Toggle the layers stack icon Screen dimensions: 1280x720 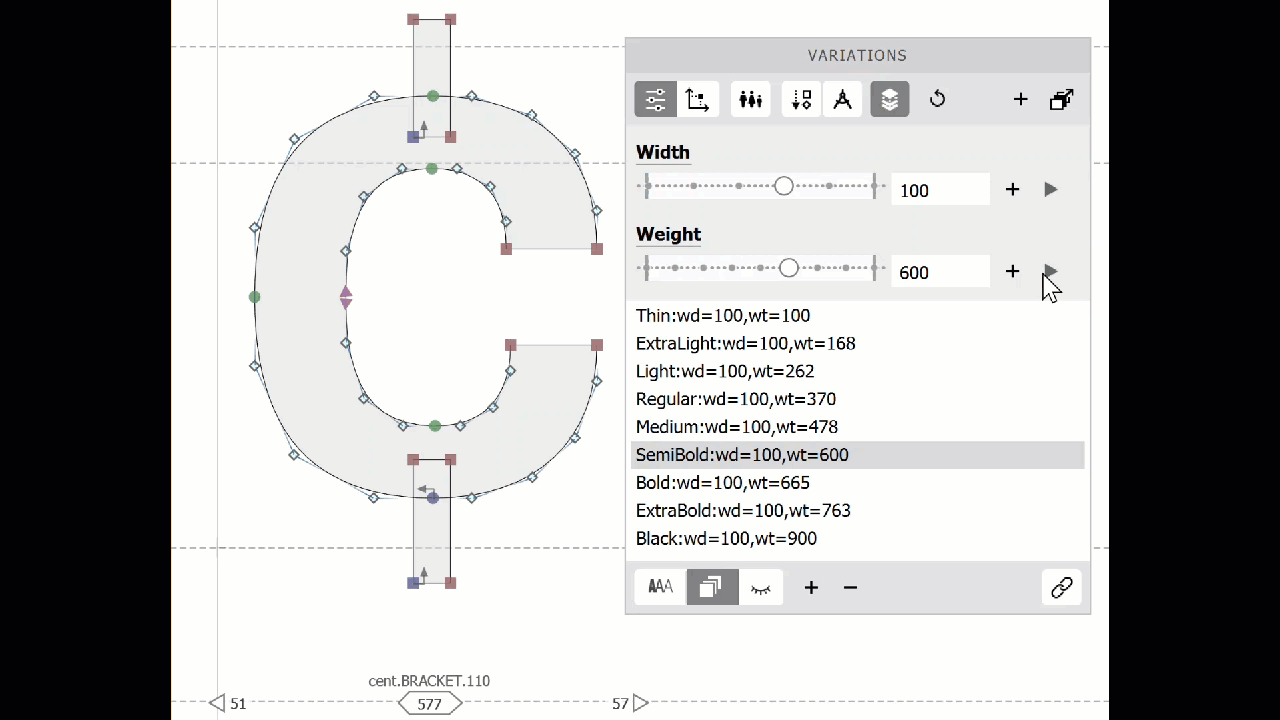click(890, 99)
